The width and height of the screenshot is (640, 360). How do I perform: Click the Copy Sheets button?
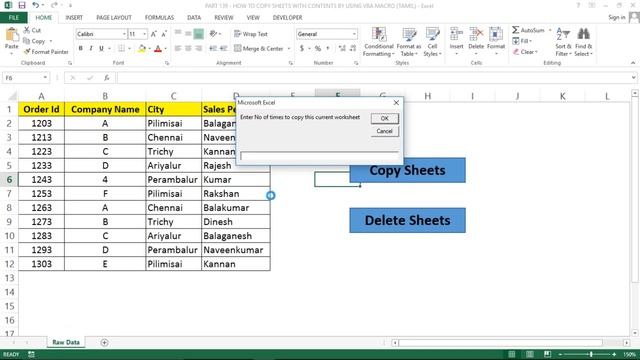coord(407,170)
